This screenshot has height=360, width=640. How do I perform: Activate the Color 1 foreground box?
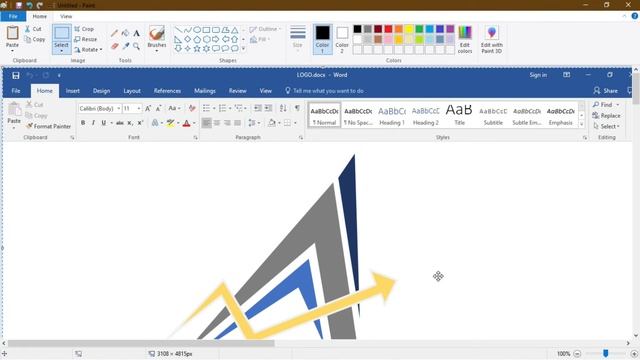click(322, 39)
